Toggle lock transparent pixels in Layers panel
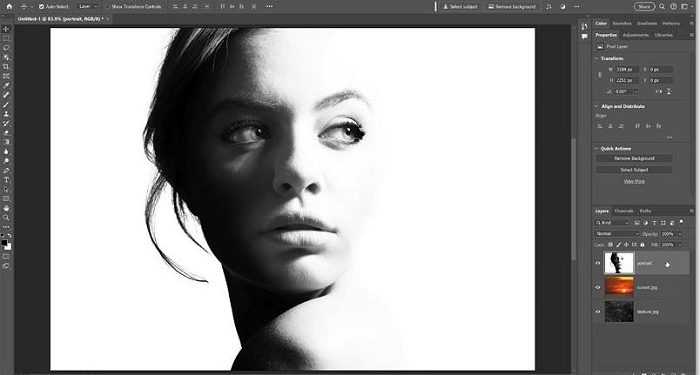700x375 pixels. (x=611, y=245)
